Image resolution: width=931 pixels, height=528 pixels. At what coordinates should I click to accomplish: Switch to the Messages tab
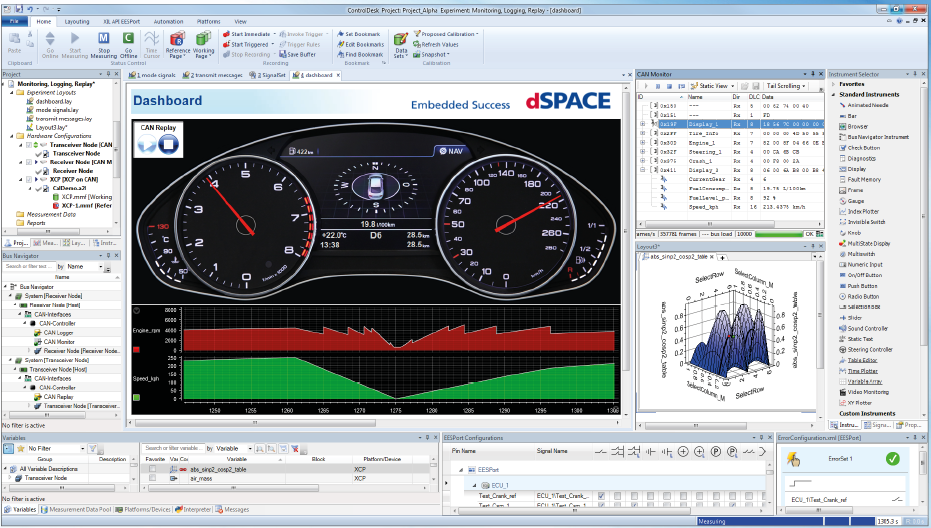232,510
